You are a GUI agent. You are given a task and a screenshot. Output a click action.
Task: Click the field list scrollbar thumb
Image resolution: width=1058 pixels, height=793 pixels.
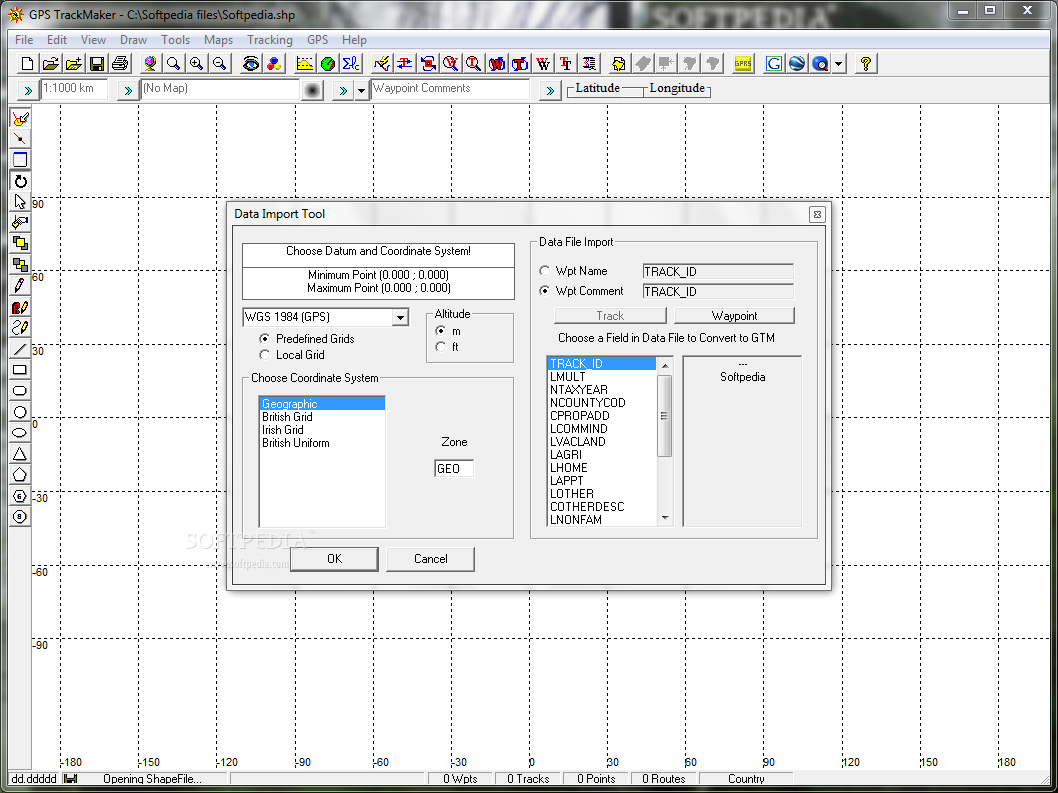(665, 416)
